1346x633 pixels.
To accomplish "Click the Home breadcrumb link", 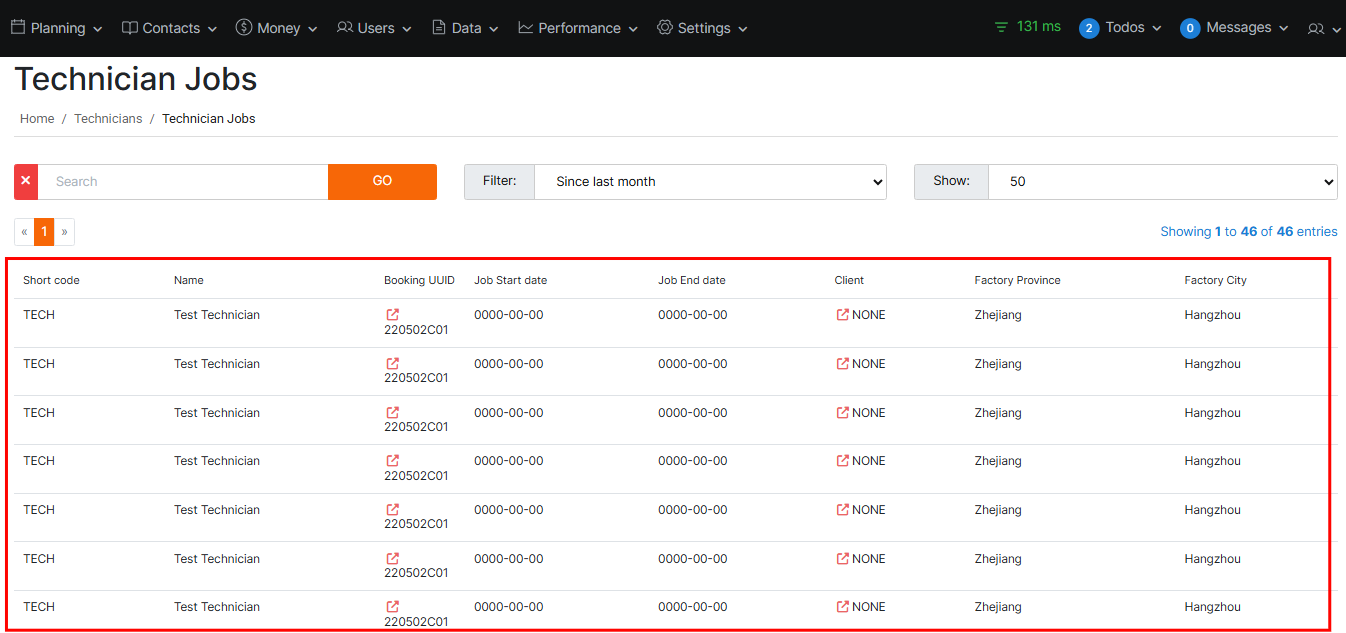I will pos(37,118).
